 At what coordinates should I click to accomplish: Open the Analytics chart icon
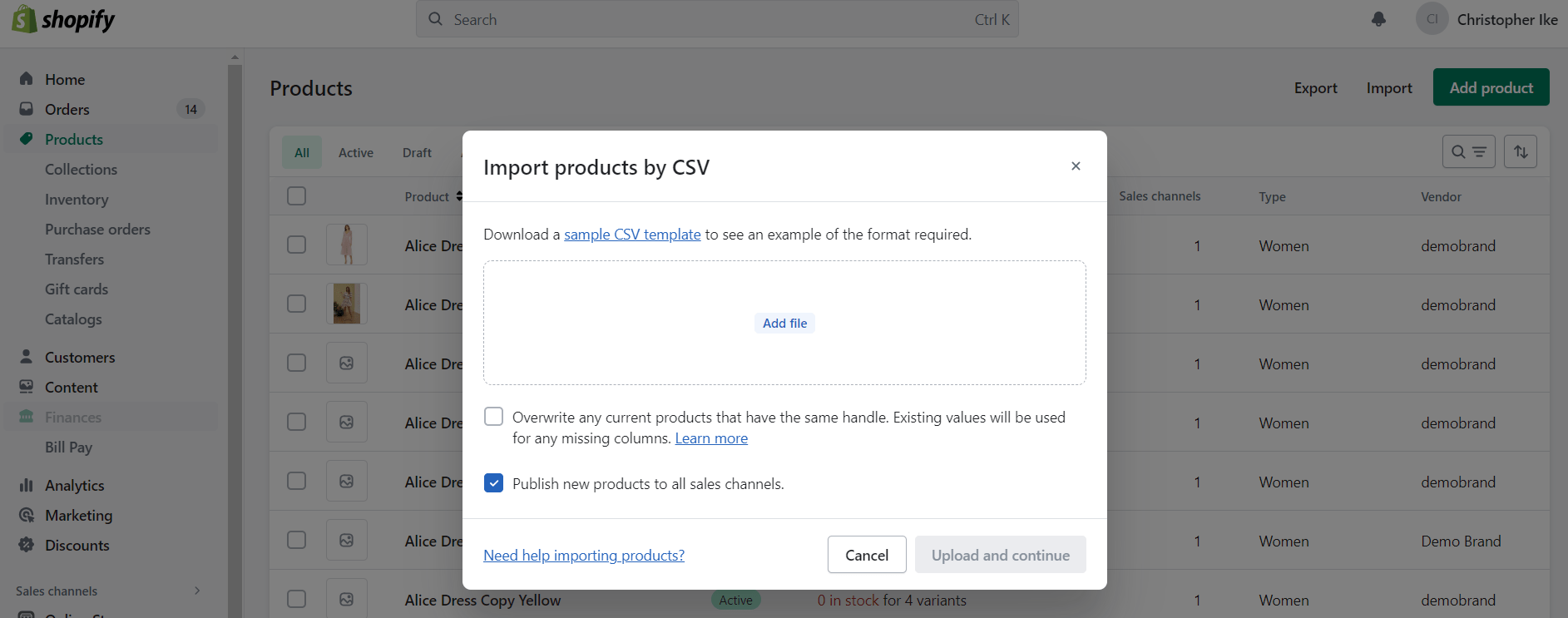coord(27,485)
